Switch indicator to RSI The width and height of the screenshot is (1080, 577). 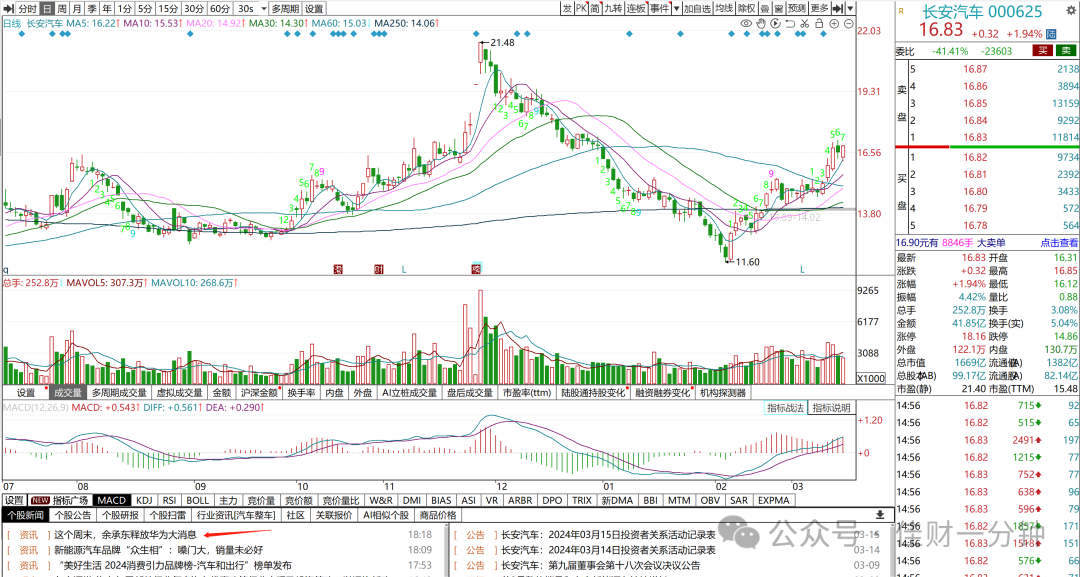point(169,501)
